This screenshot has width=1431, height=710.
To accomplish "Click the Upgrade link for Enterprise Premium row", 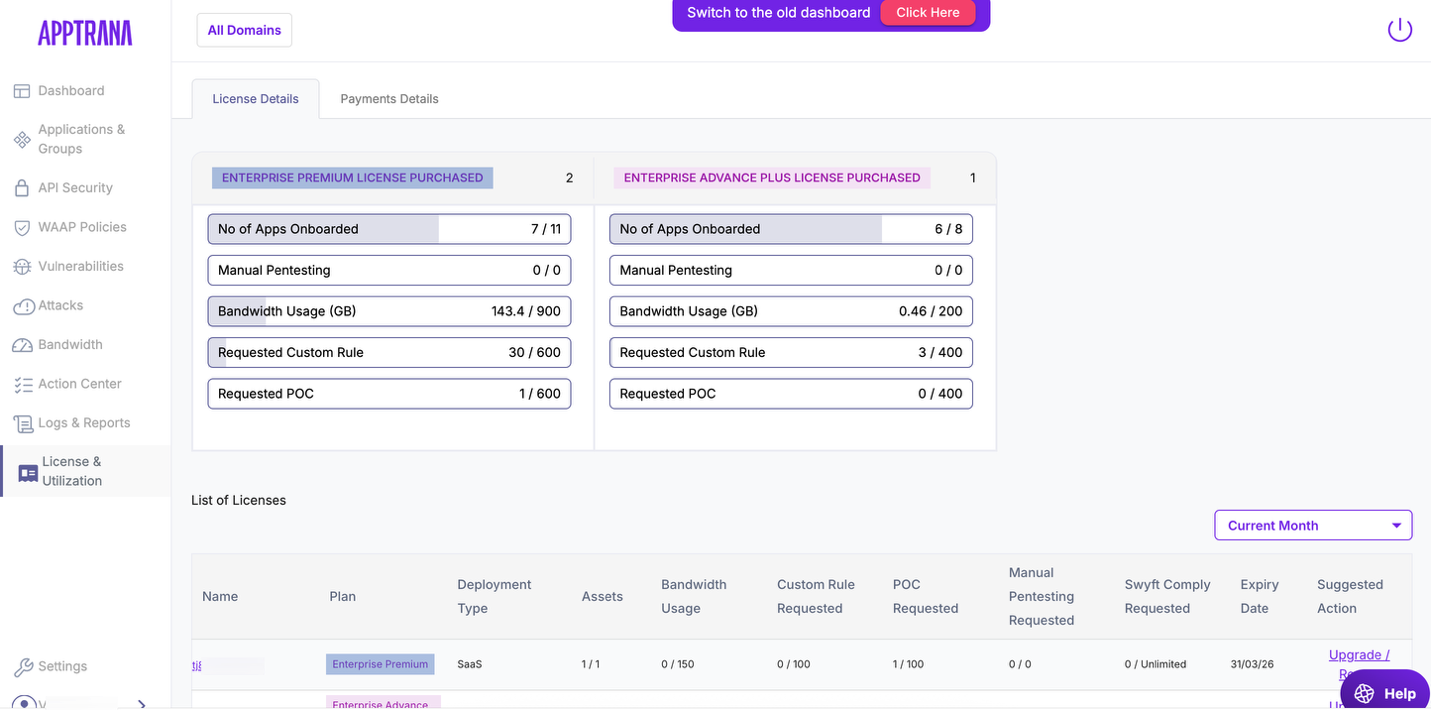I will click(x=1358, y=655).
